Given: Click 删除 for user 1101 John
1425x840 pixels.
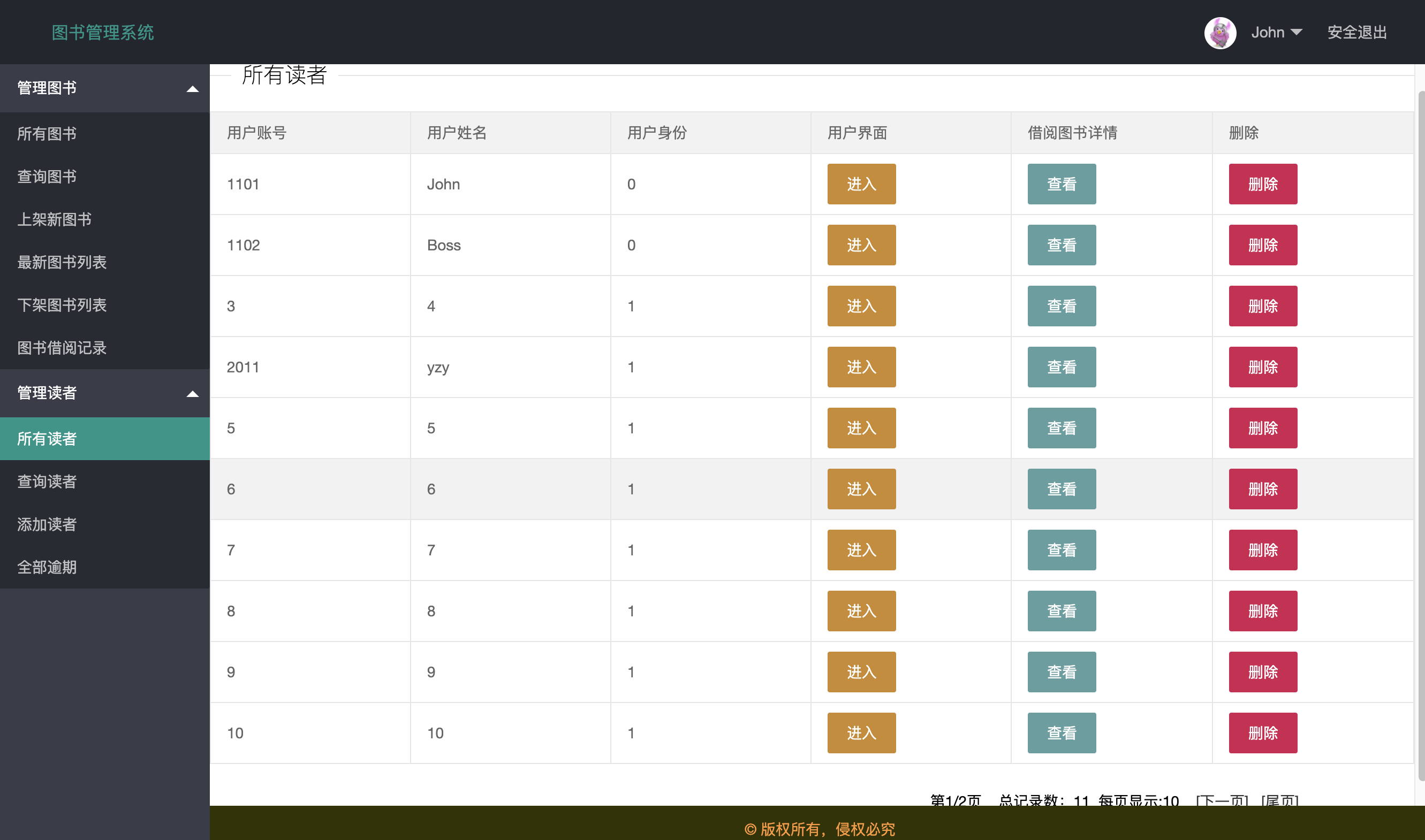Looking at the screenshot, I should click(1262, 184).
